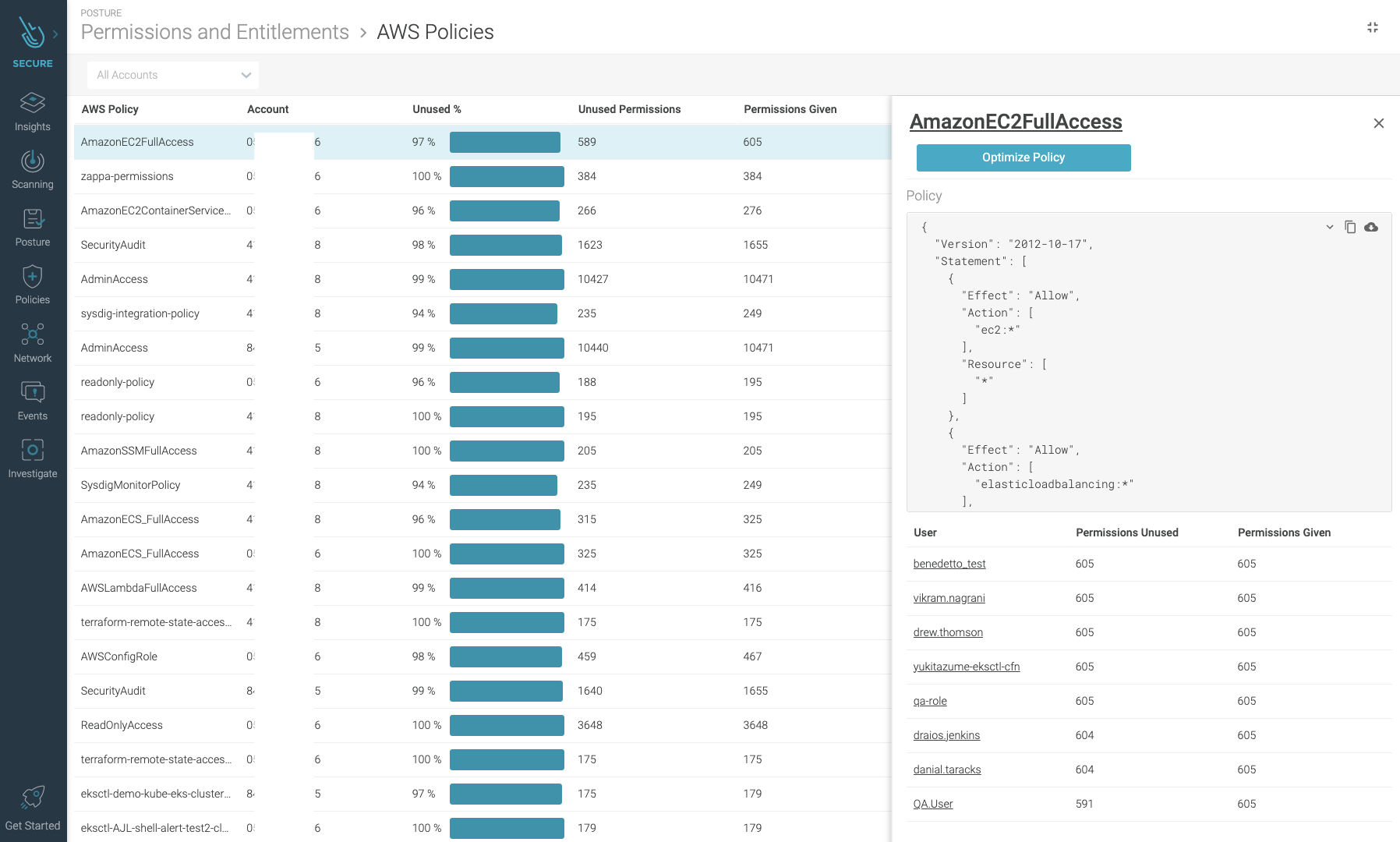Viewport: 1400px width, 842px height.
Task: Select the ReadOnlyAccess row
Action: [483, 725]
